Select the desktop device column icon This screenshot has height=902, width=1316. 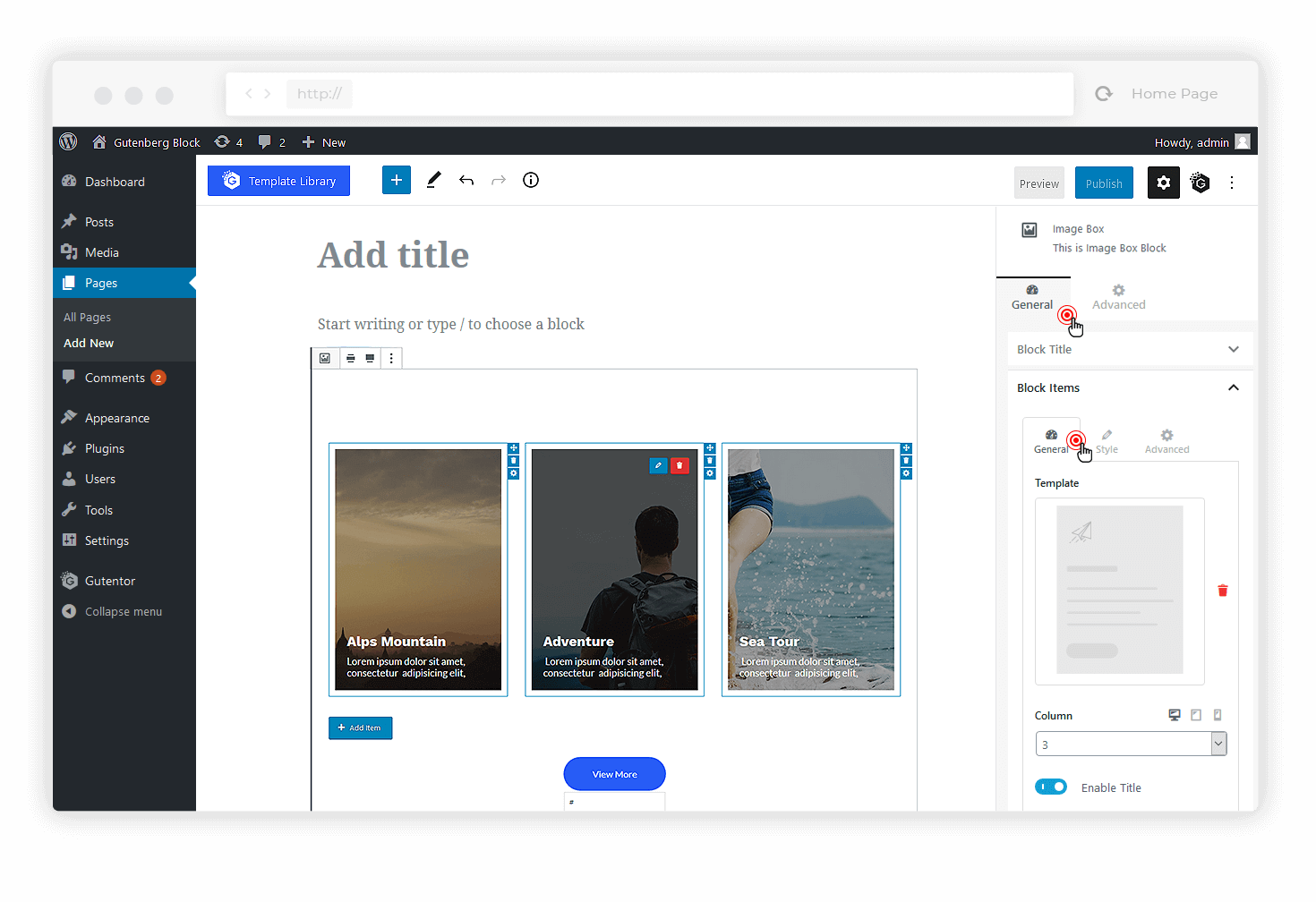click(x=1175, y=715)
